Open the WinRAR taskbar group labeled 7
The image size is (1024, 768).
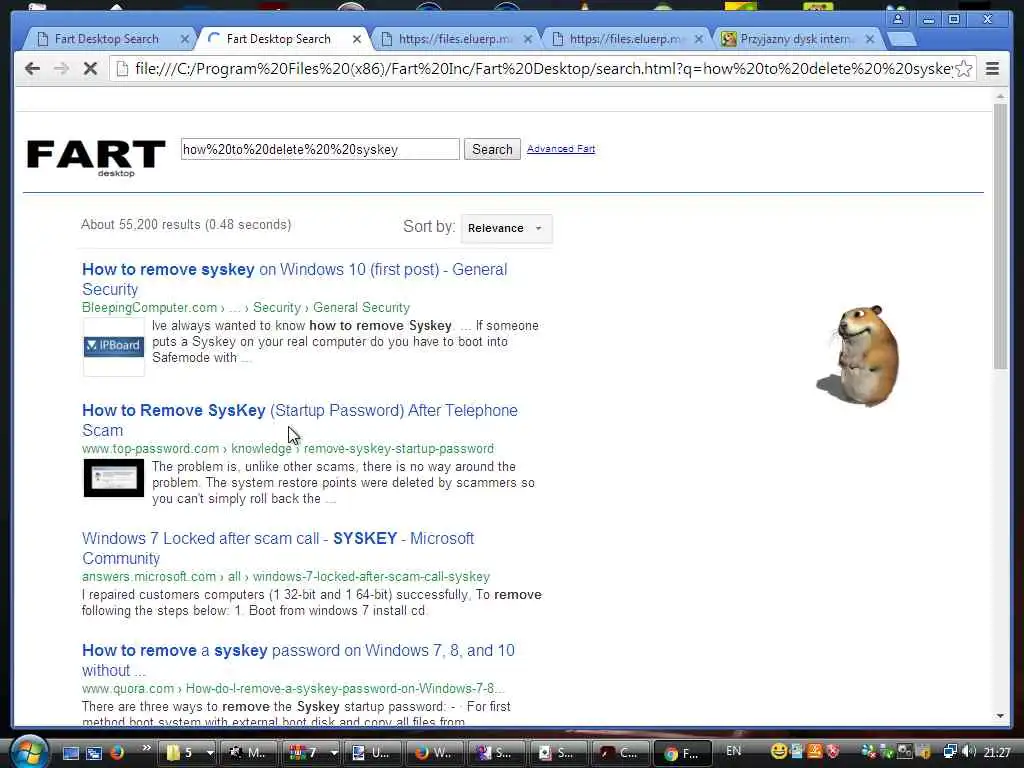(x=306, y=753)
